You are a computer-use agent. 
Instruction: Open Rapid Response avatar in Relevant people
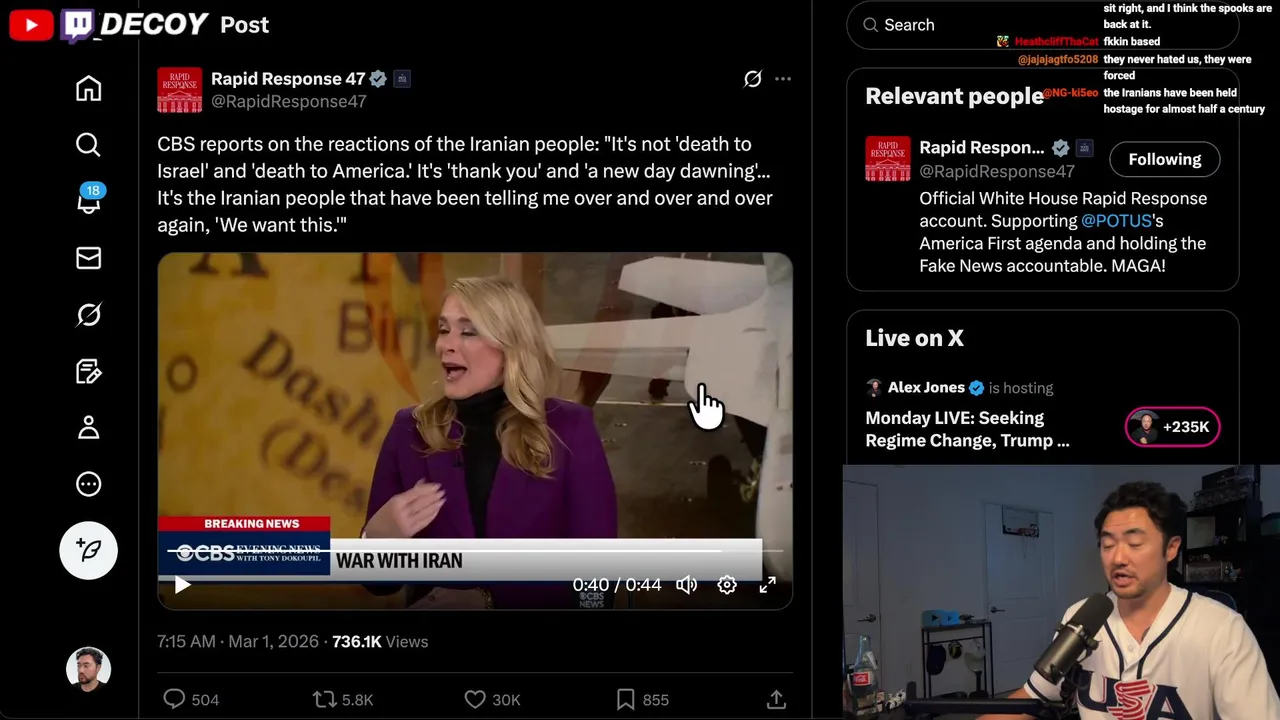pos(887,159)
